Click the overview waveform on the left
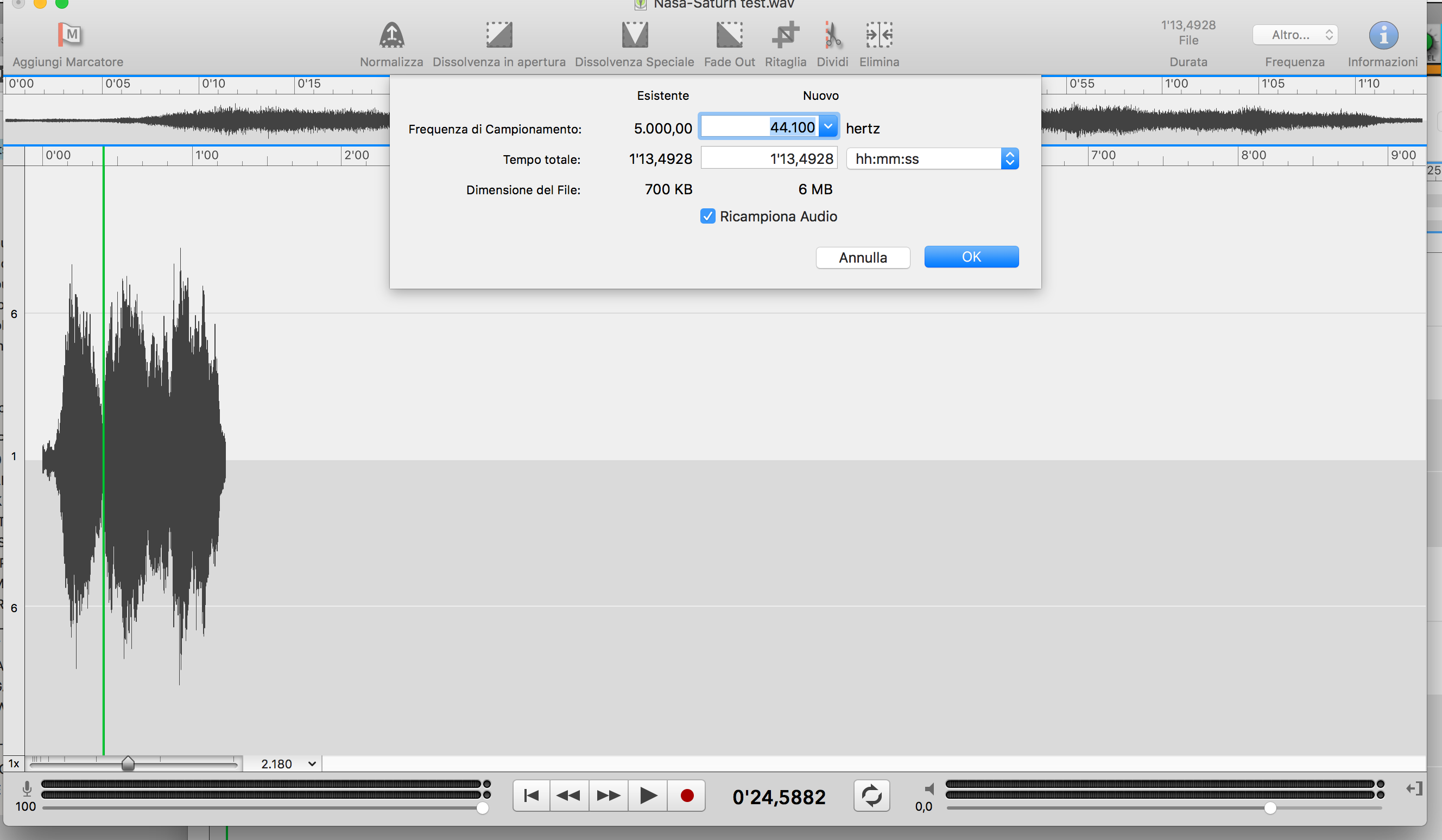 (x=198, y=120)
